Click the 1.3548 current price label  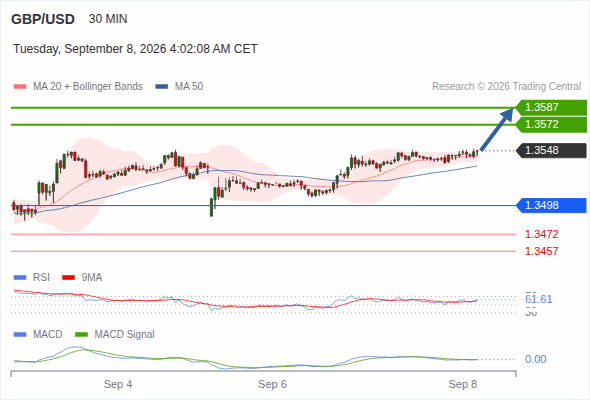(x=551, y=151)
